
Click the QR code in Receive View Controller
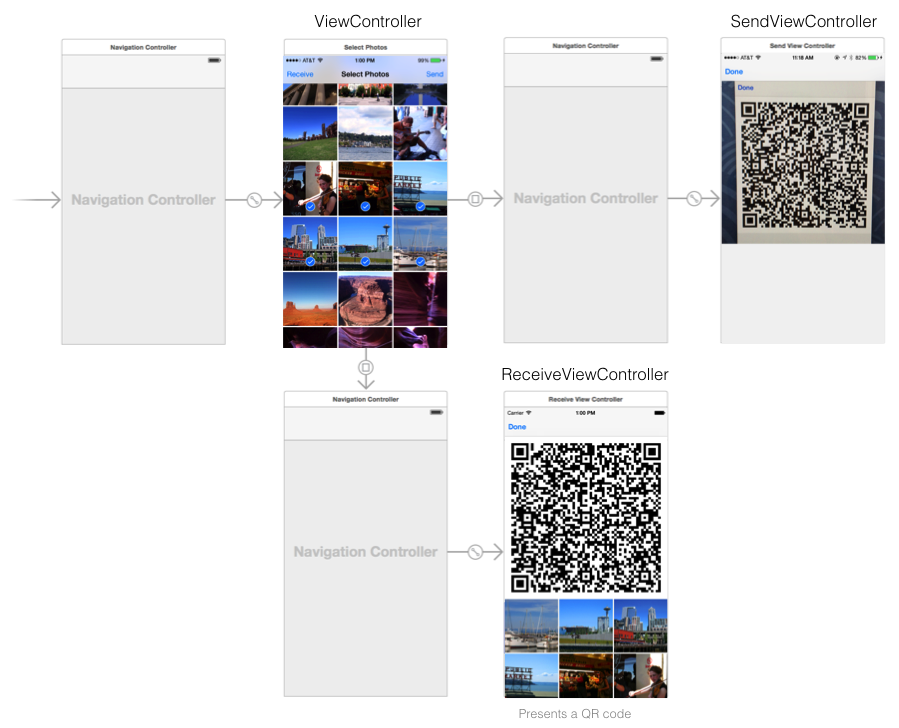[x=585, y=518]
